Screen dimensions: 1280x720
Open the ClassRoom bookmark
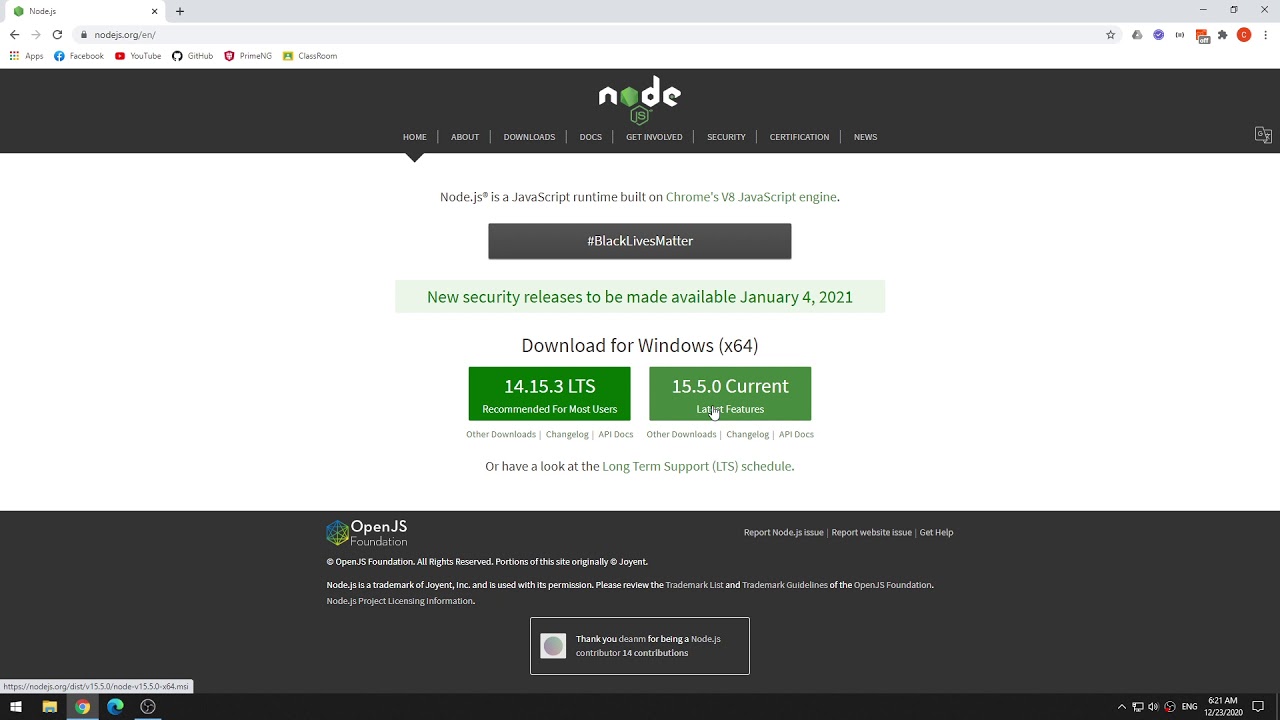point(310,56)
